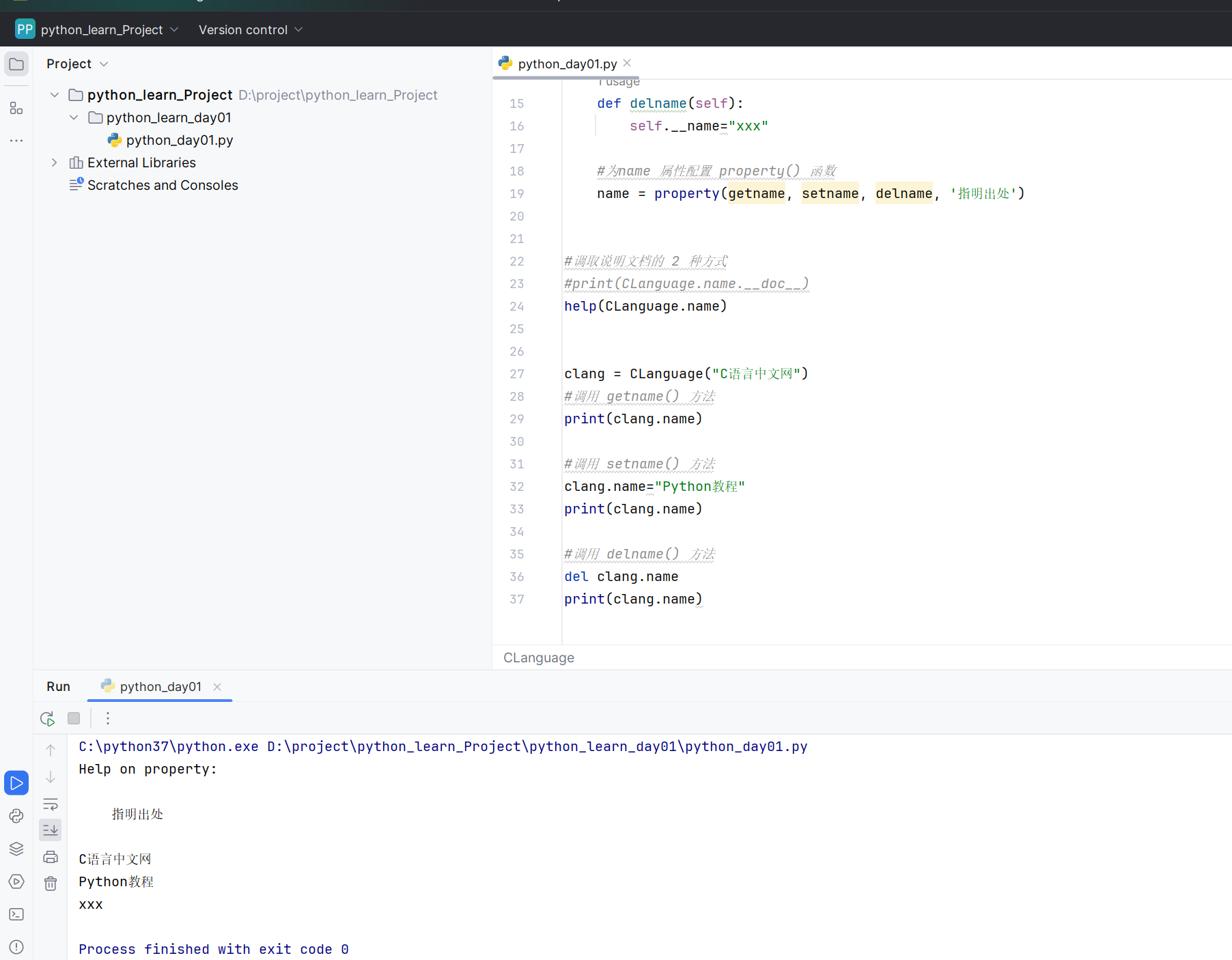The width and height of the screenshot is (1232, 960).
Task: Open the Version control dropdown
Action: coord(251,29)
